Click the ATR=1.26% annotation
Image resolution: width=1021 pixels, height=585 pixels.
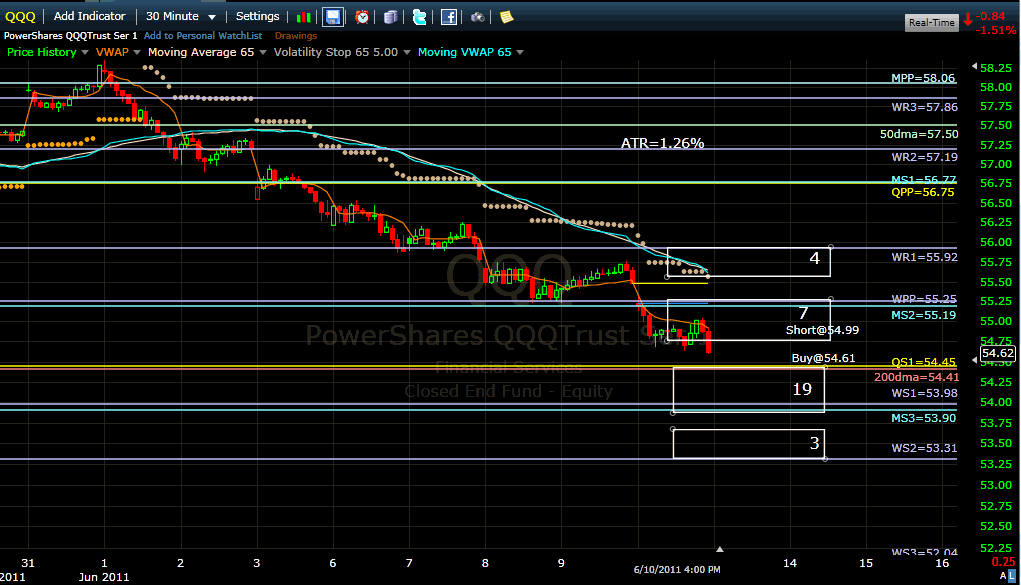(x=662, y=143)
